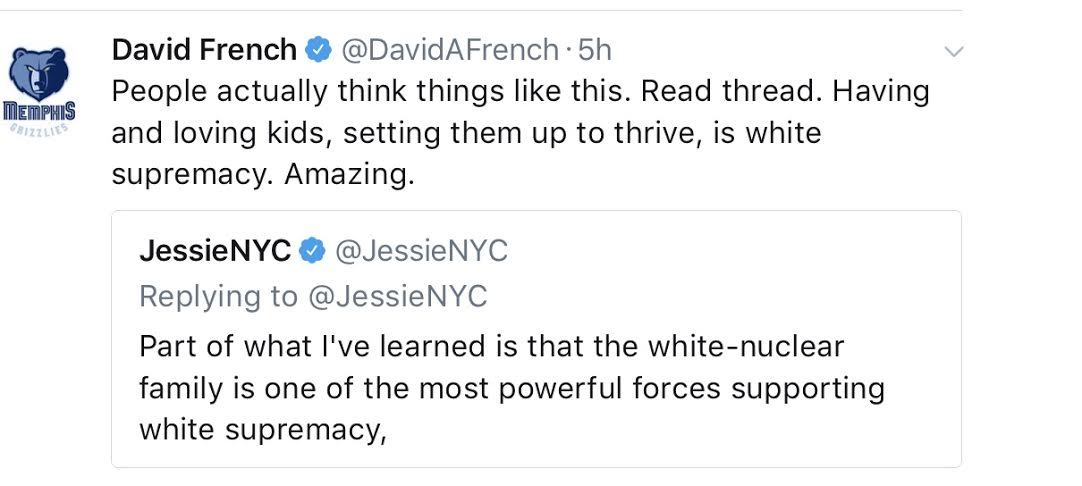This screenshot has height=486, width=1082.
Task: Click the quoted tweet's final "white supremacy," line
Action: tap(262, 428)
